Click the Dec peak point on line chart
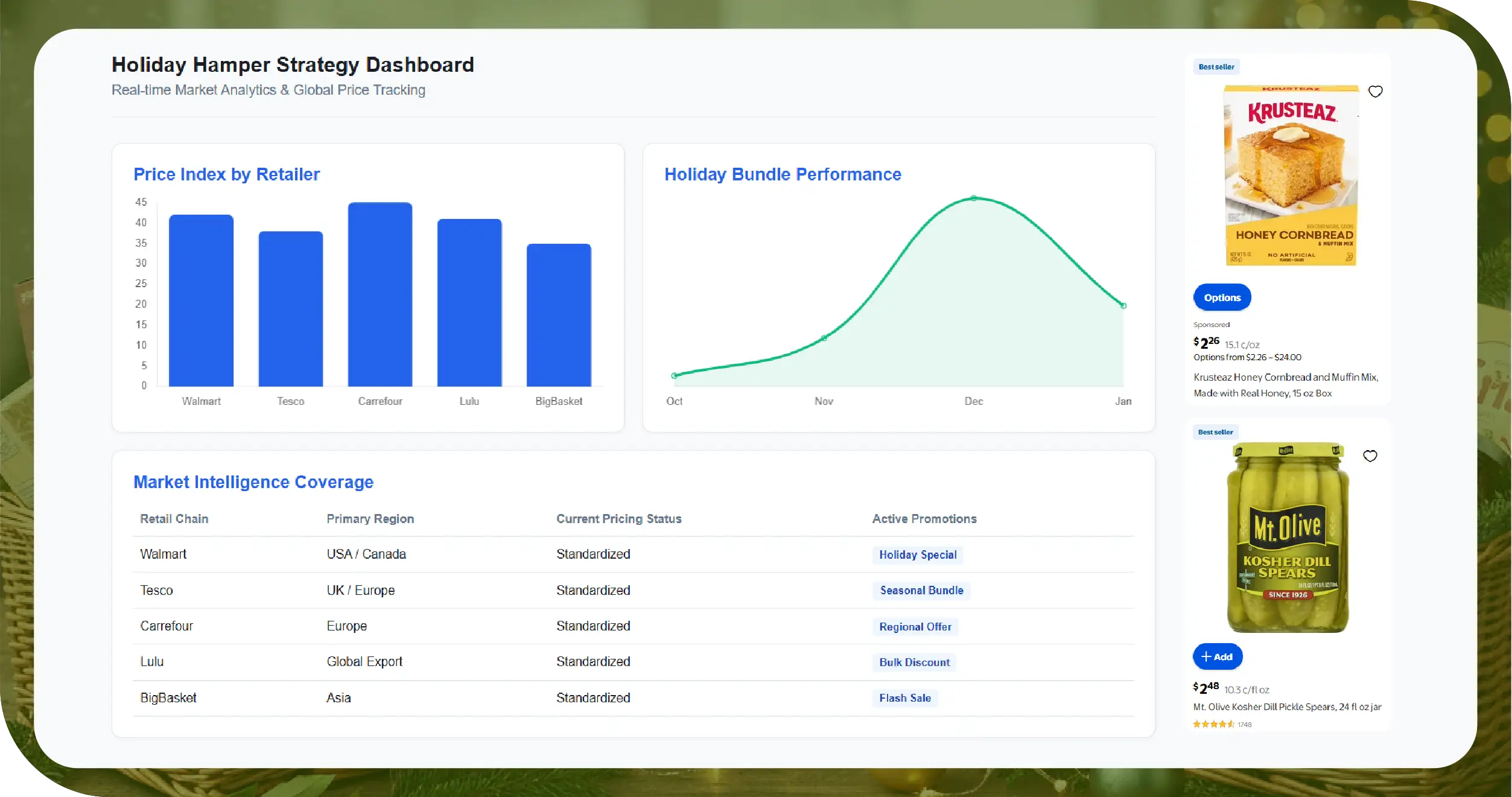Viewport: 1512px width, 797px height. [973, 198]
